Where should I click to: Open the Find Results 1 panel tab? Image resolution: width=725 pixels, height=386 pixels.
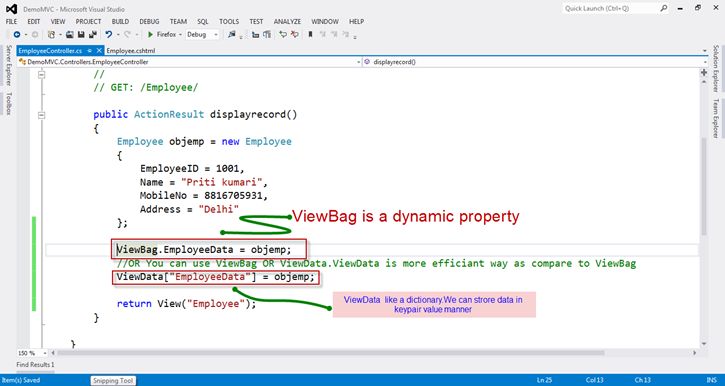[x=35, y=365]
